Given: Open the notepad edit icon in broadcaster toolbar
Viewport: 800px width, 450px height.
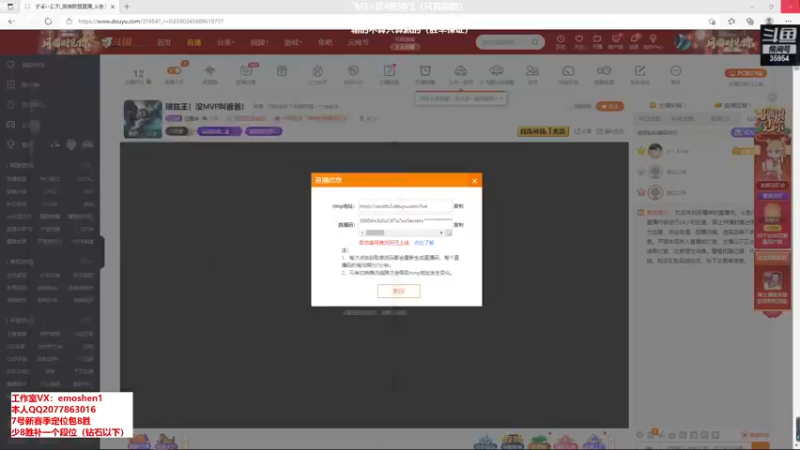Looking at the screenshot, I should point(389,71).
